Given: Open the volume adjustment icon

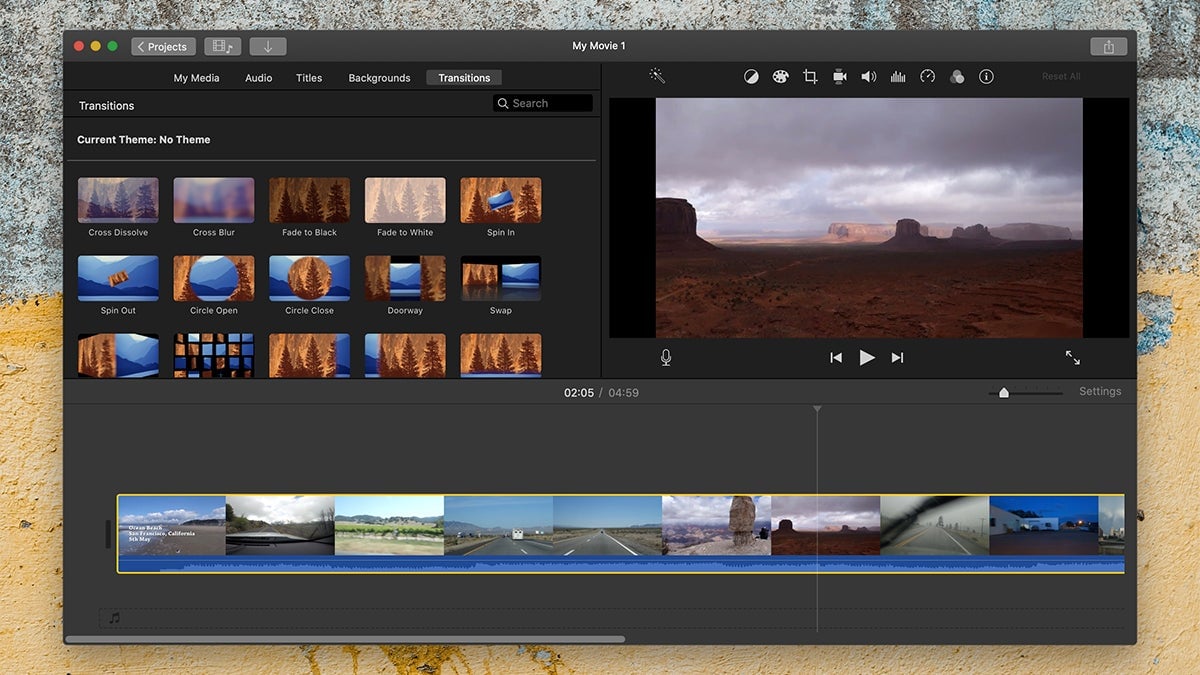Looking at the screenshot, I should point(868,77).
